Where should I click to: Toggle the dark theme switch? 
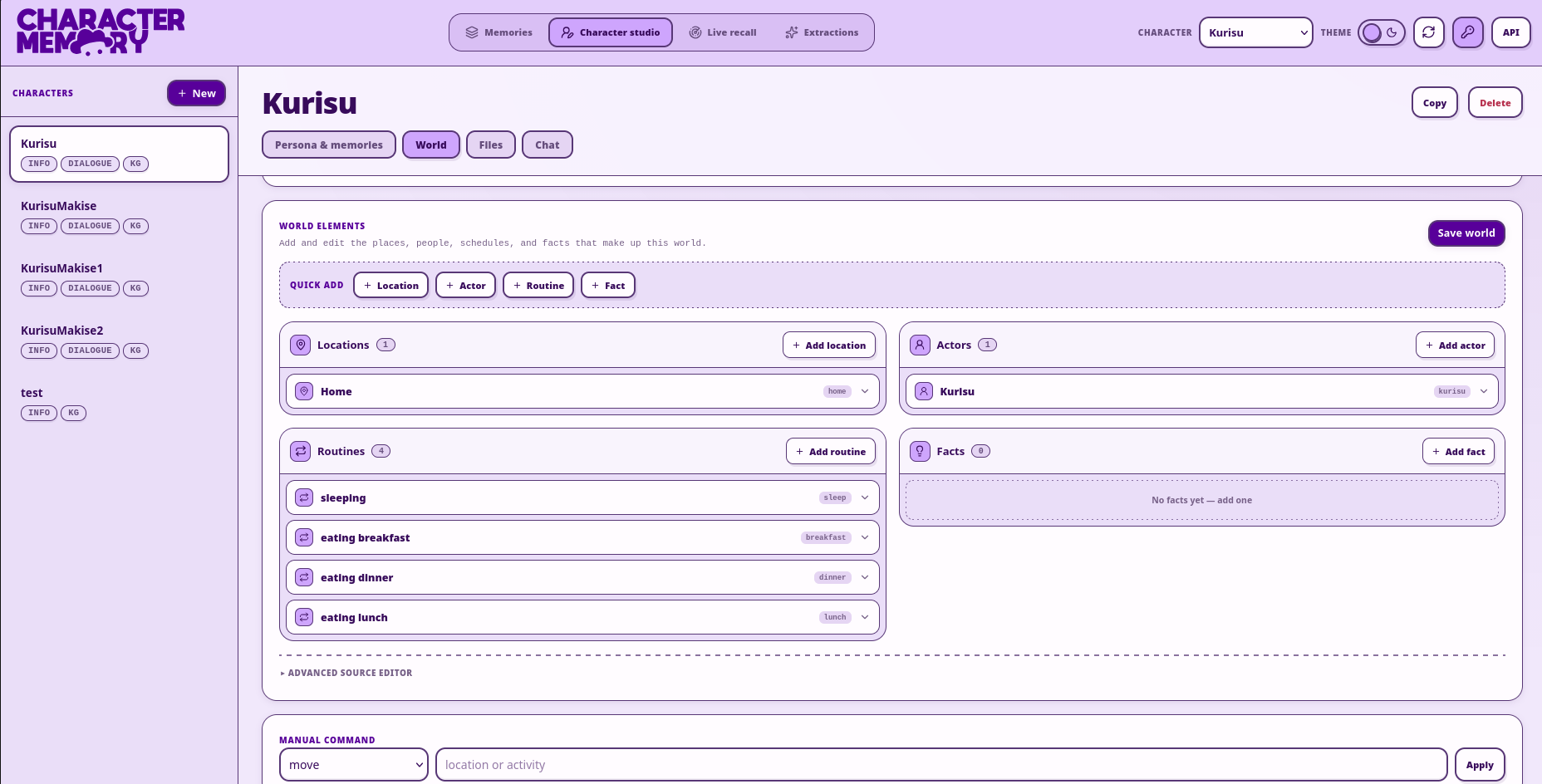[x=1382, y=32]
